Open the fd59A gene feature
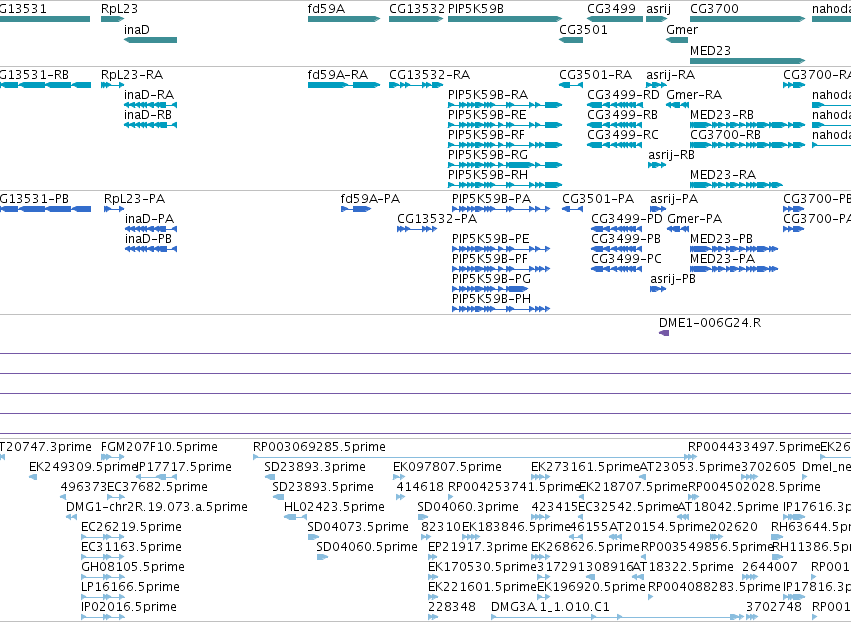Image resolution: width=851 pixels, height=622 pixels. pos(344,20)
